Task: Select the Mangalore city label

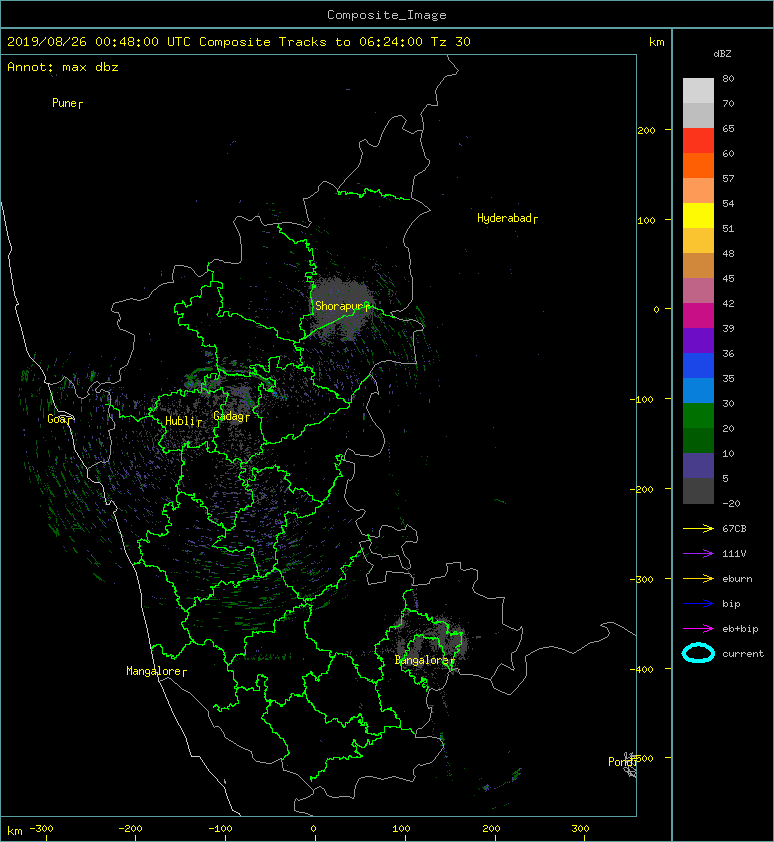Action: point(156,671)
